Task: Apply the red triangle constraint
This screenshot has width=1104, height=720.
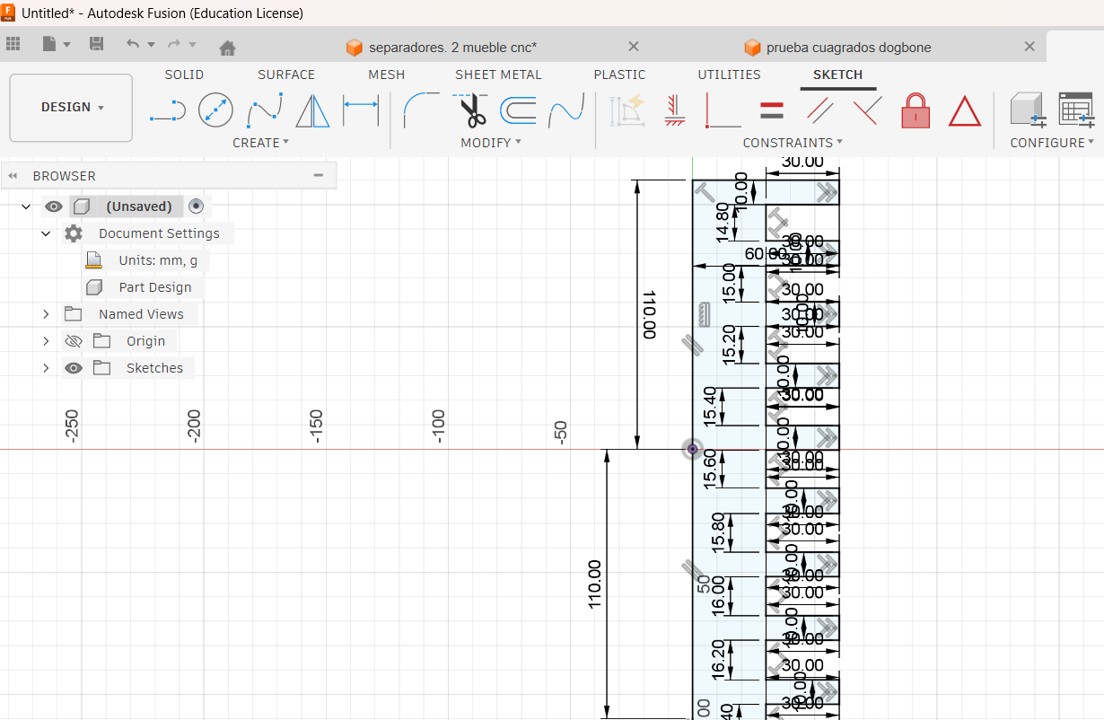Action: [964, 111]
